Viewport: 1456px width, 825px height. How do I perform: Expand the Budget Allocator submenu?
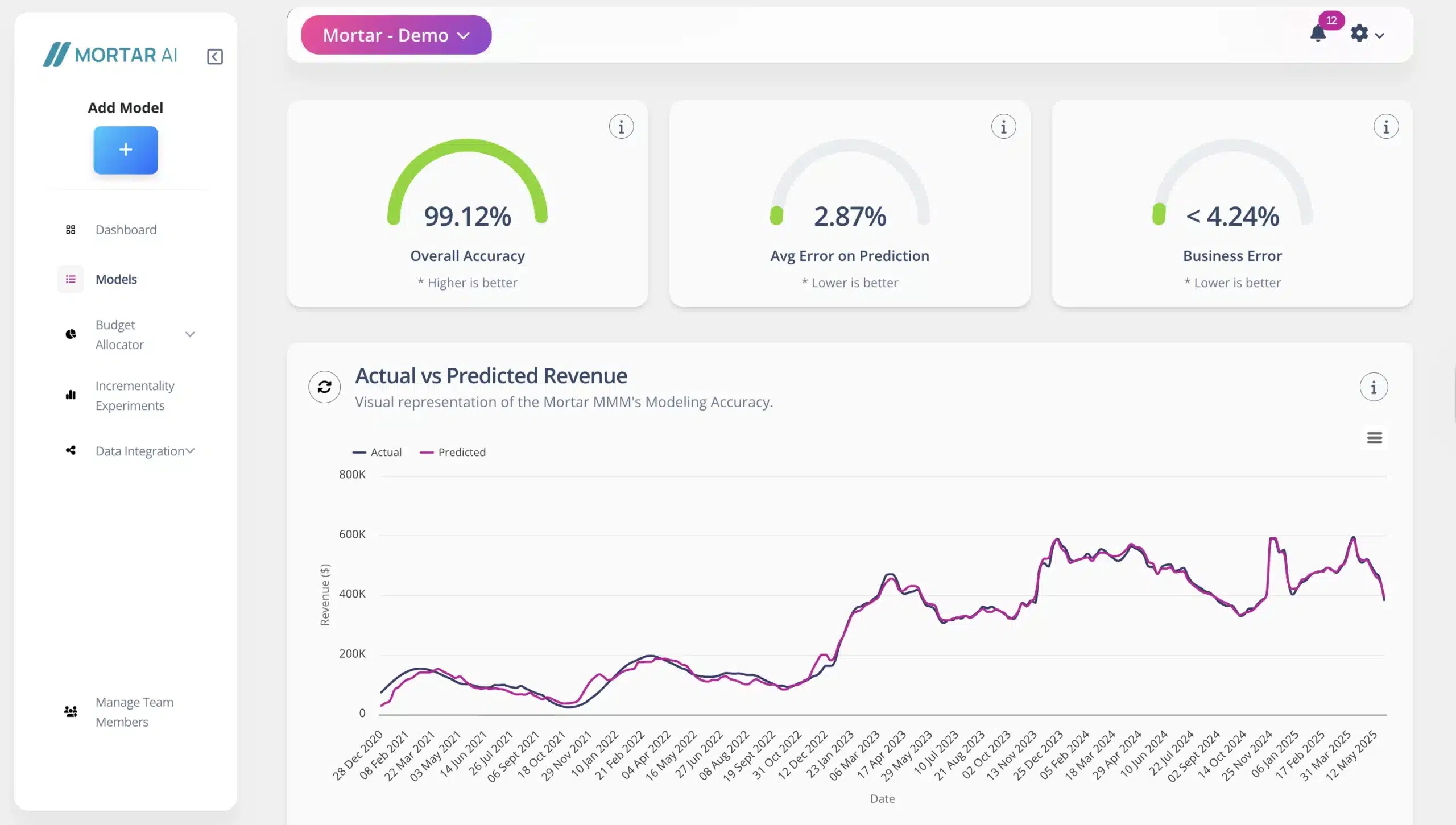[190, 335]
